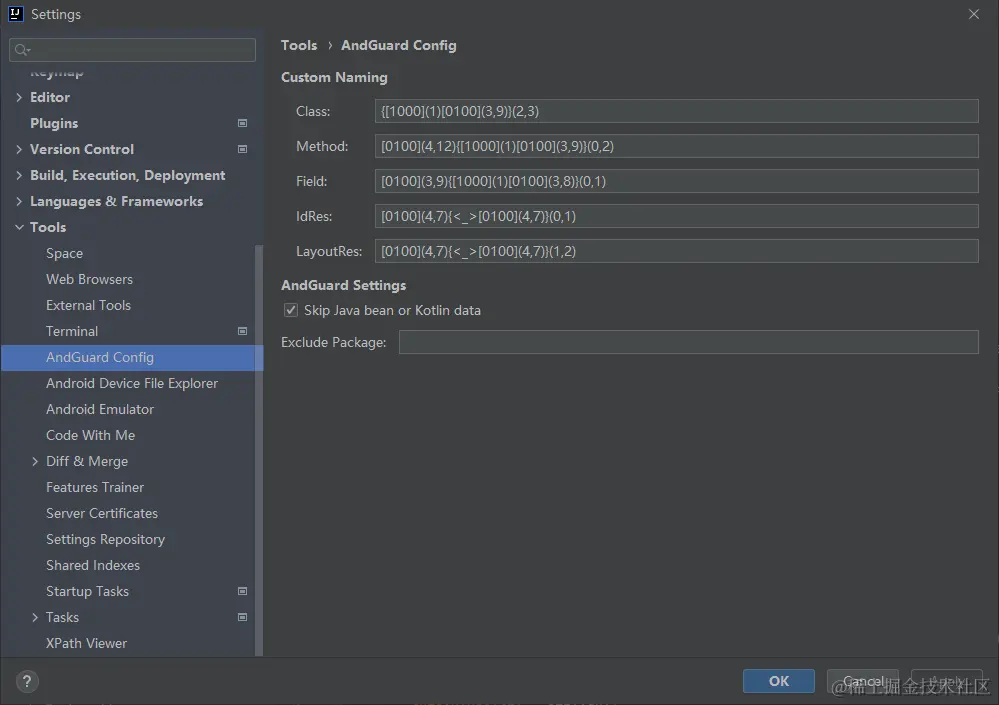
Task: Click project-level icon next to Terminal
Action: 242,331
